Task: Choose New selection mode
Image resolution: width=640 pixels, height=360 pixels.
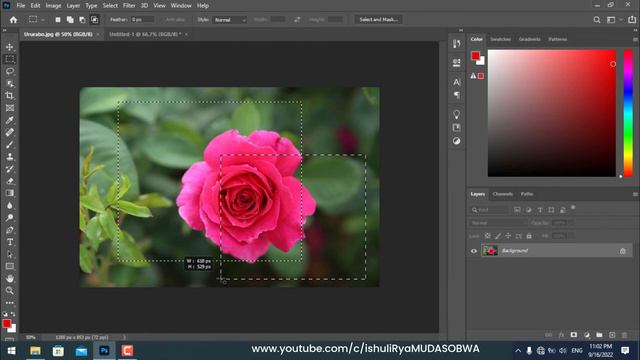Action: (x=58, y=20)
